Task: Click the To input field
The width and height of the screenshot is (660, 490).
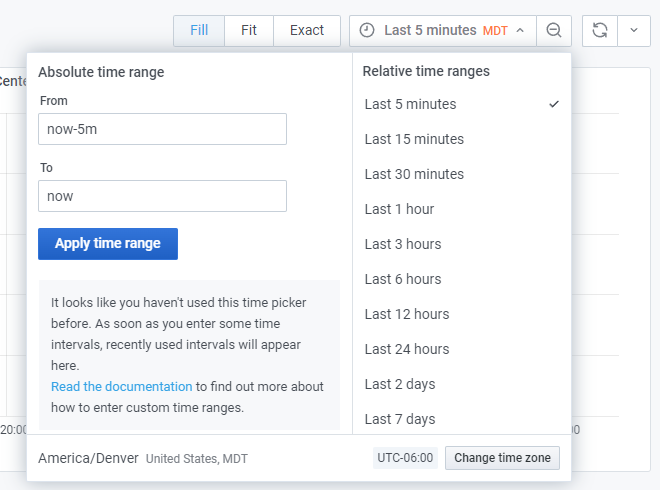Action: [x=162, y=196]
